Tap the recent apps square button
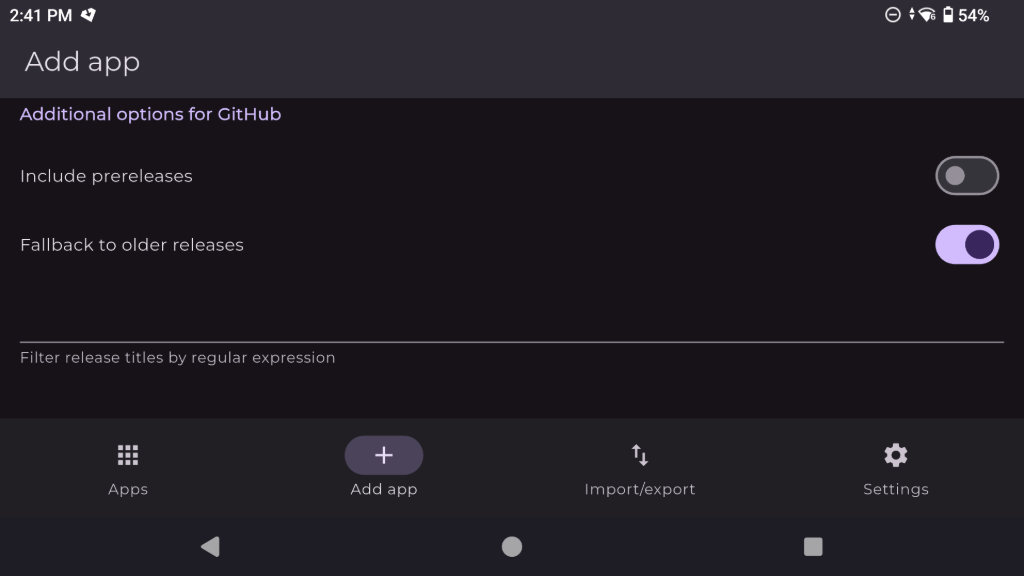Viewport: 1024px width, 576px height. pyautogui.click(x=813, y=546)
